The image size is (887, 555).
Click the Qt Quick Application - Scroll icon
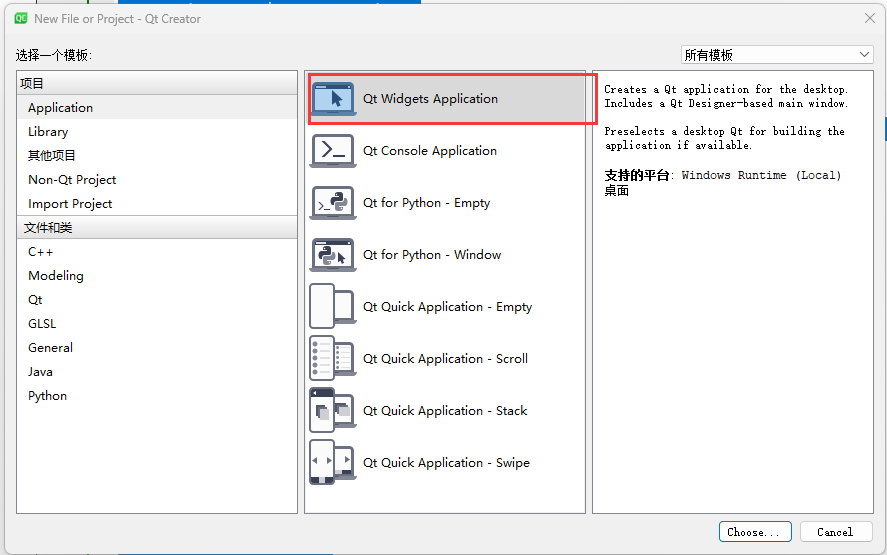[333, 359]
